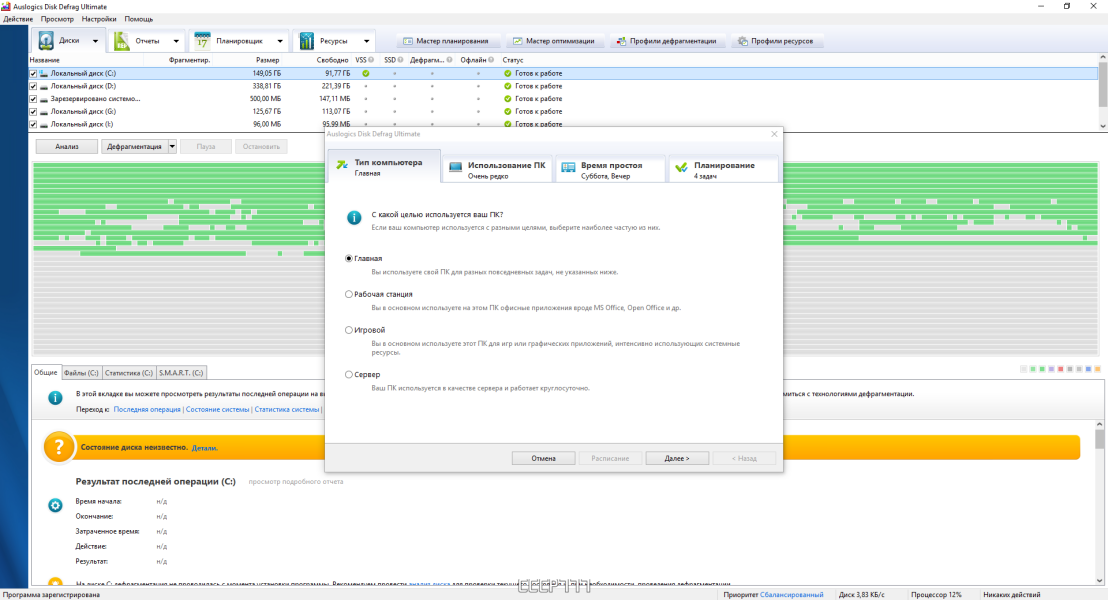Screen dimensions: 1108x600
Task: Expand the Планировщик dropdown arrow
Action: (x=280, y=41)
